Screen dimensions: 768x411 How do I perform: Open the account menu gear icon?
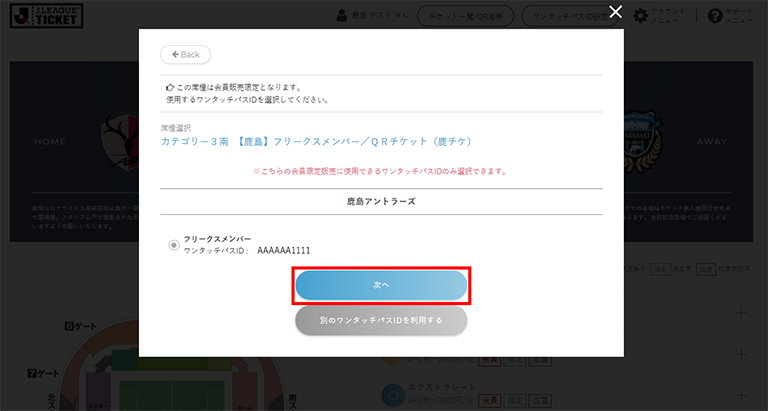(x=640, y=16)
